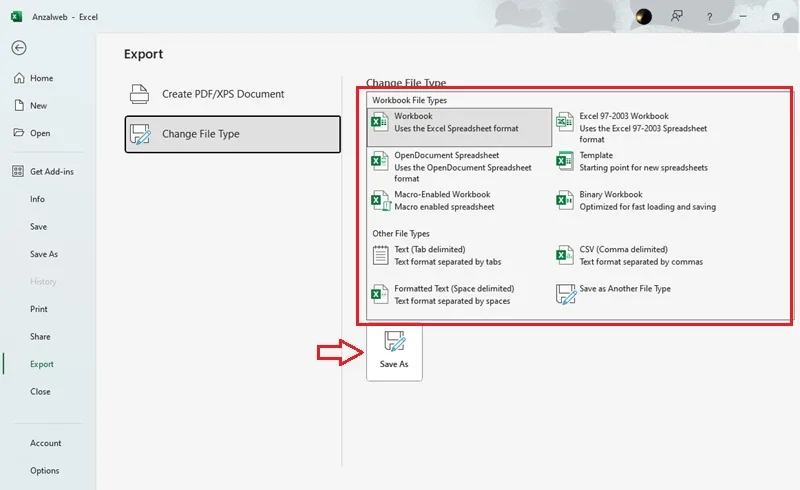
Task: Select the Workbook file type icon
Action: (x=380, y=122)
